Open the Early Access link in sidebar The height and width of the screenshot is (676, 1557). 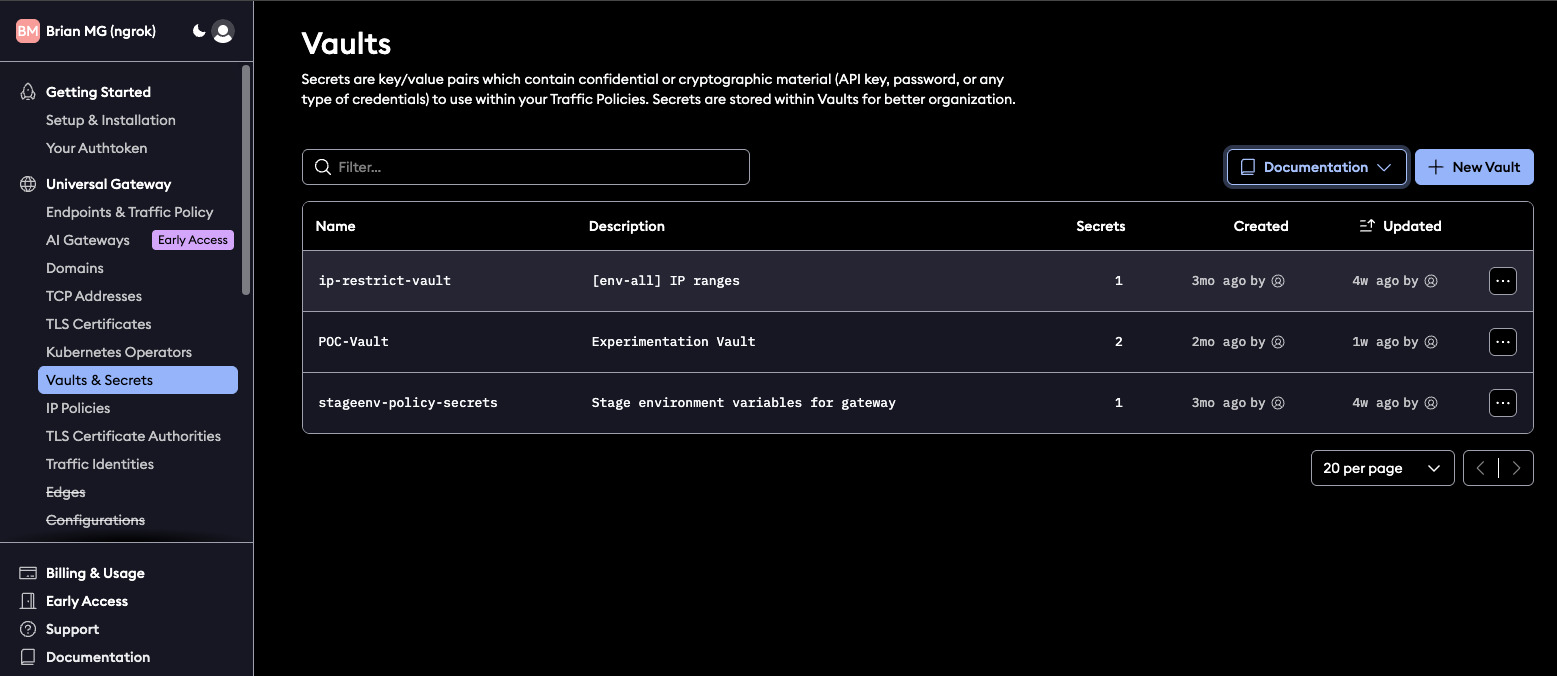tap(87, 600)
